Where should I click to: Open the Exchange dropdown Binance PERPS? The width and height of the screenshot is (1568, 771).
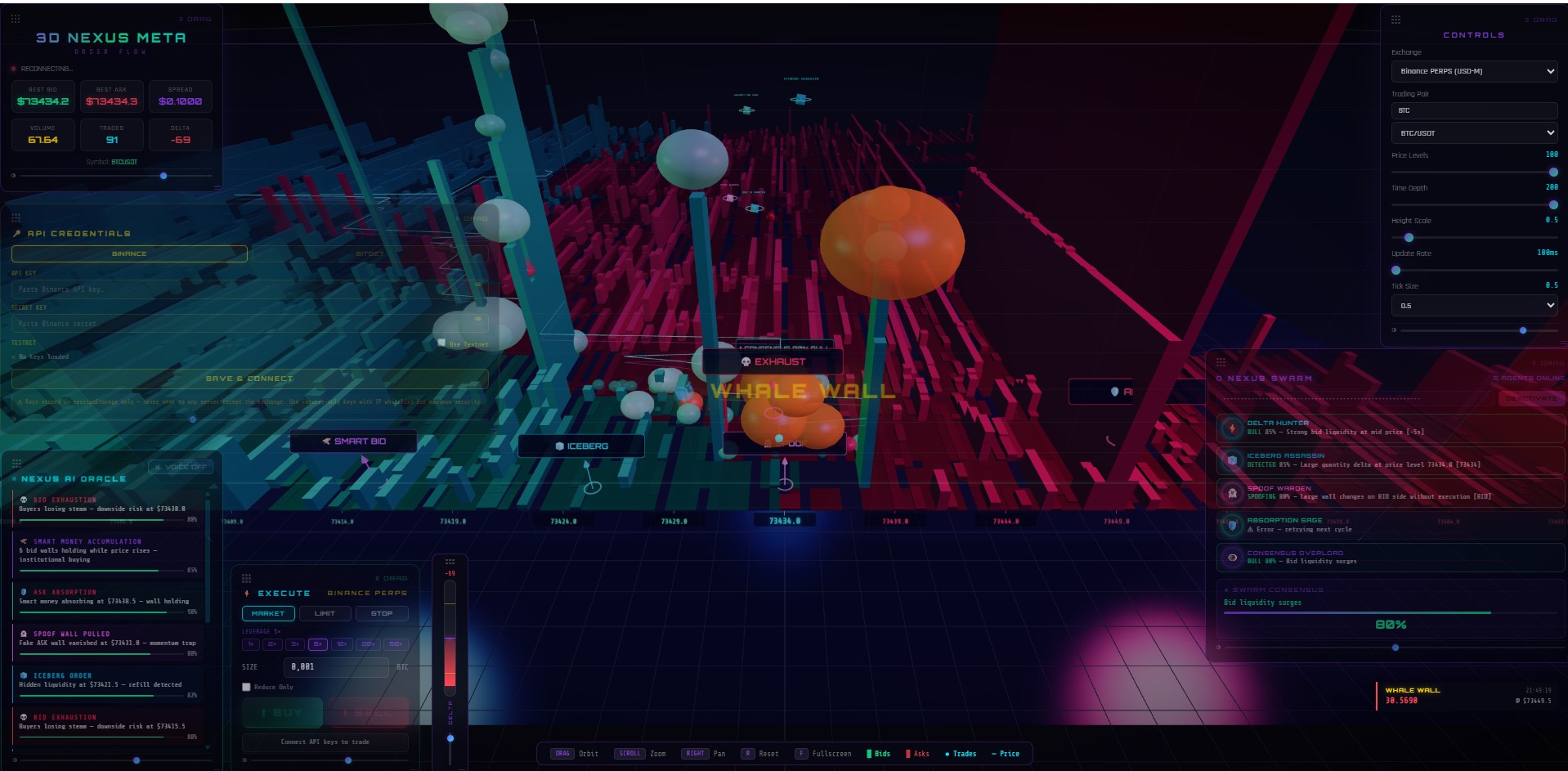[1473, 71]
